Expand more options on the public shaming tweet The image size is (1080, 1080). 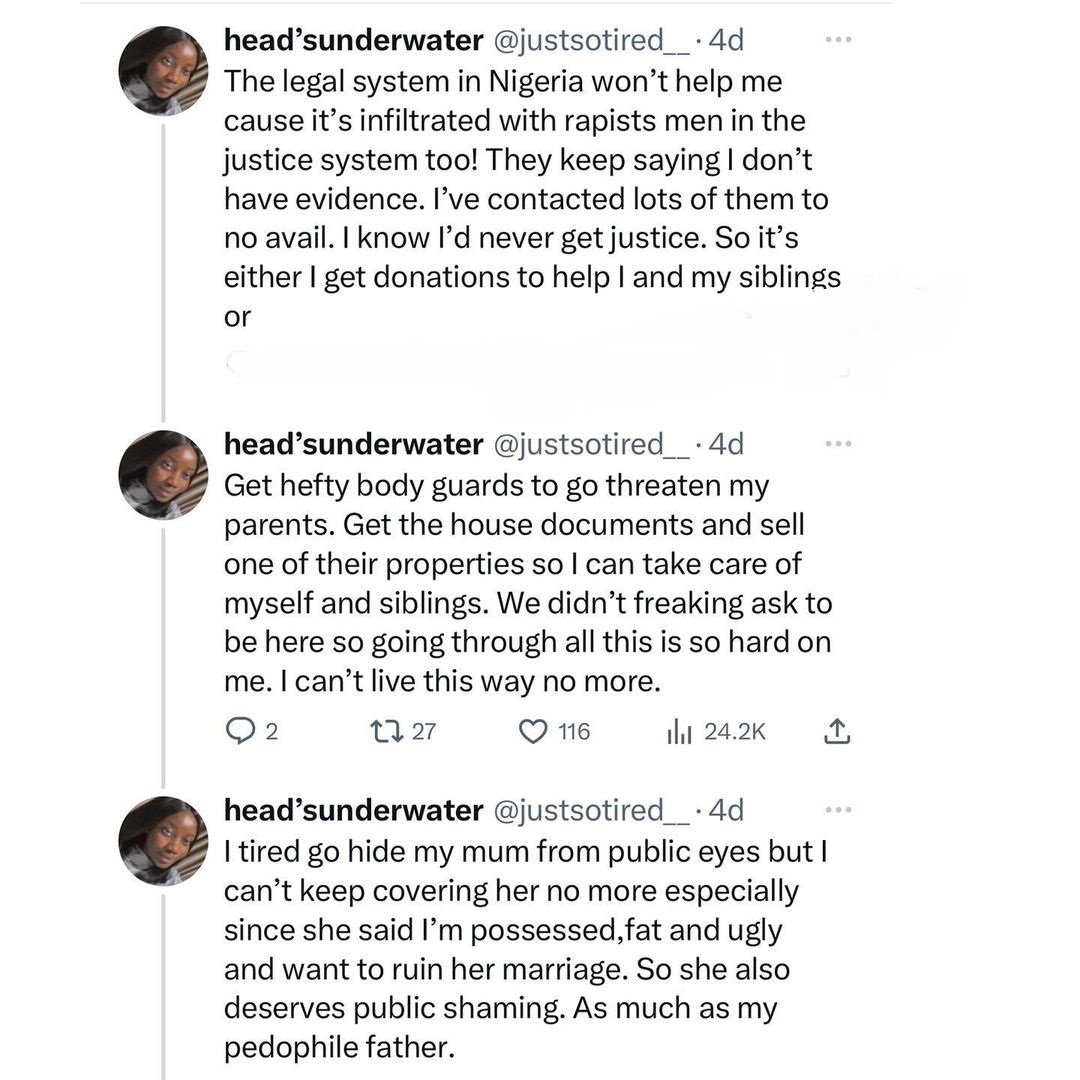click(x=836, y=809)
